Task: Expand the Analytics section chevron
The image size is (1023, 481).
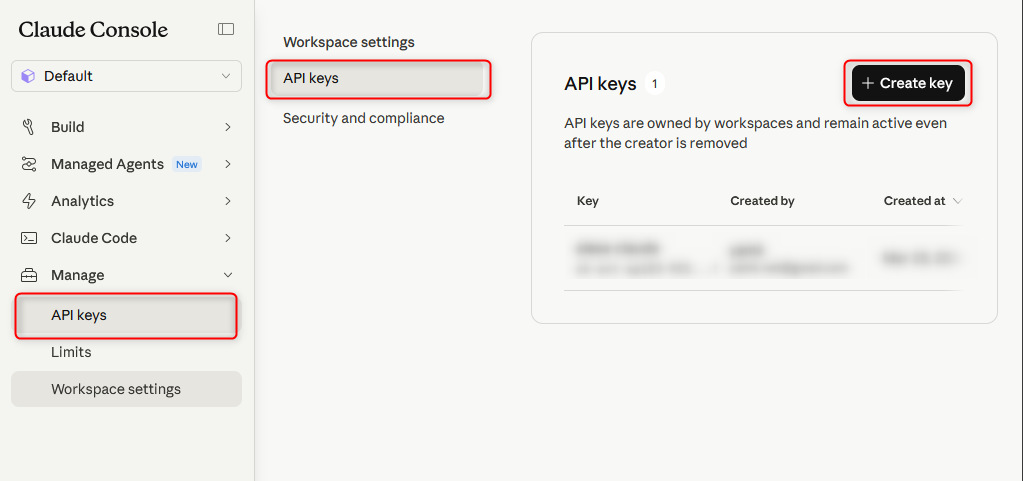Action: (x=228, y=201)
